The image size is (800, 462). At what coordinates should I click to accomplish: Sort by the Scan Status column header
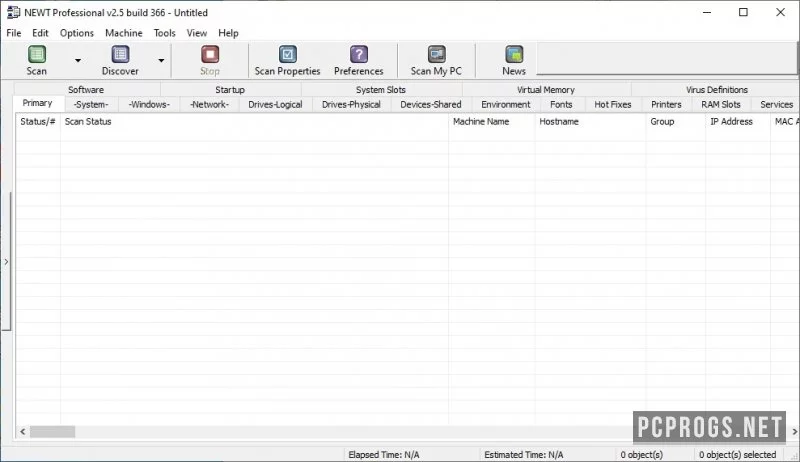254,122
